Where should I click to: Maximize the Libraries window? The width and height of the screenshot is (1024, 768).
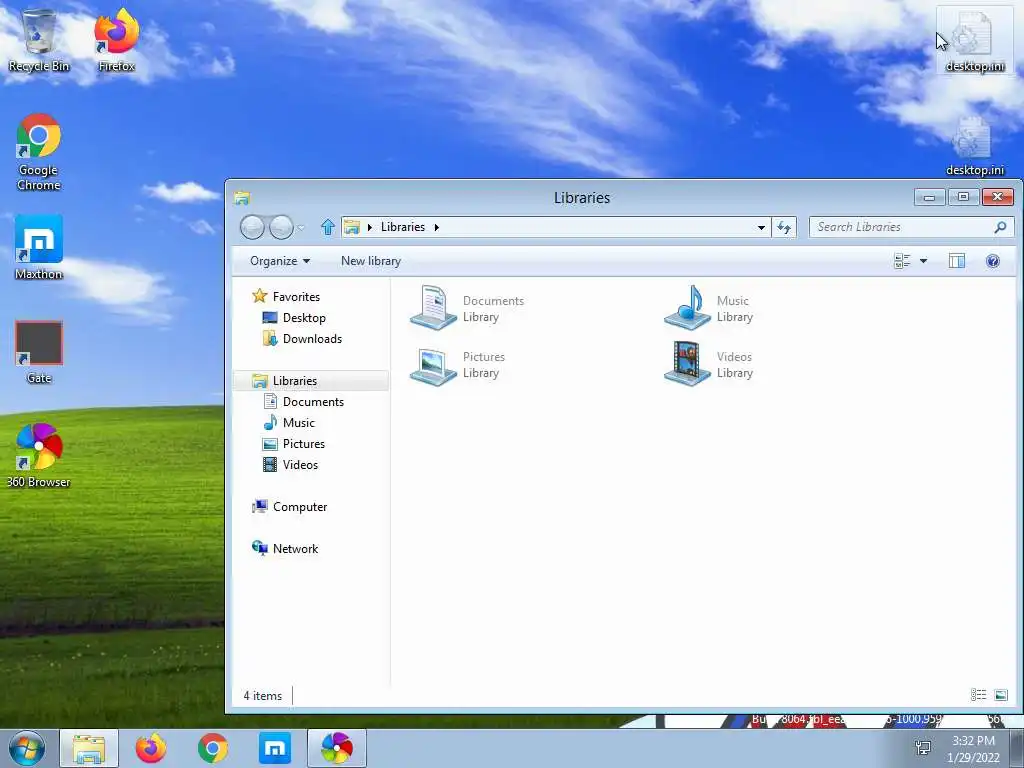(963, 197)
